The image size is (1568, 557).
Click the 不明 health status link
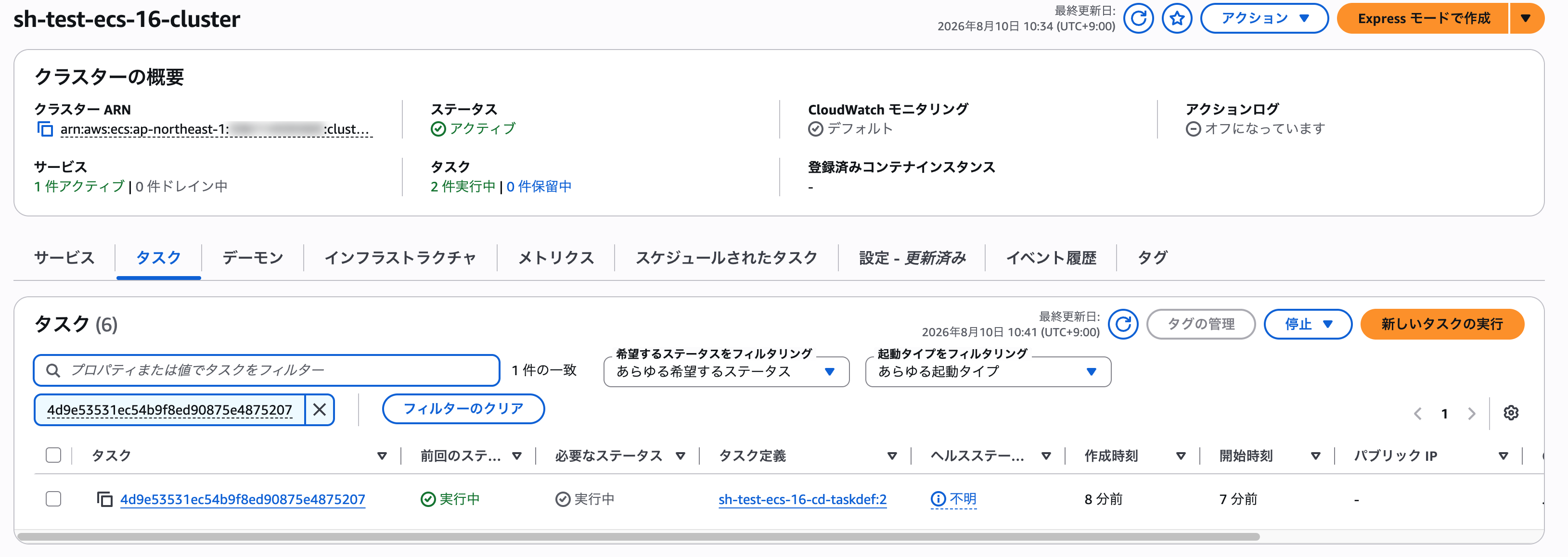click(x=963, y=499)
